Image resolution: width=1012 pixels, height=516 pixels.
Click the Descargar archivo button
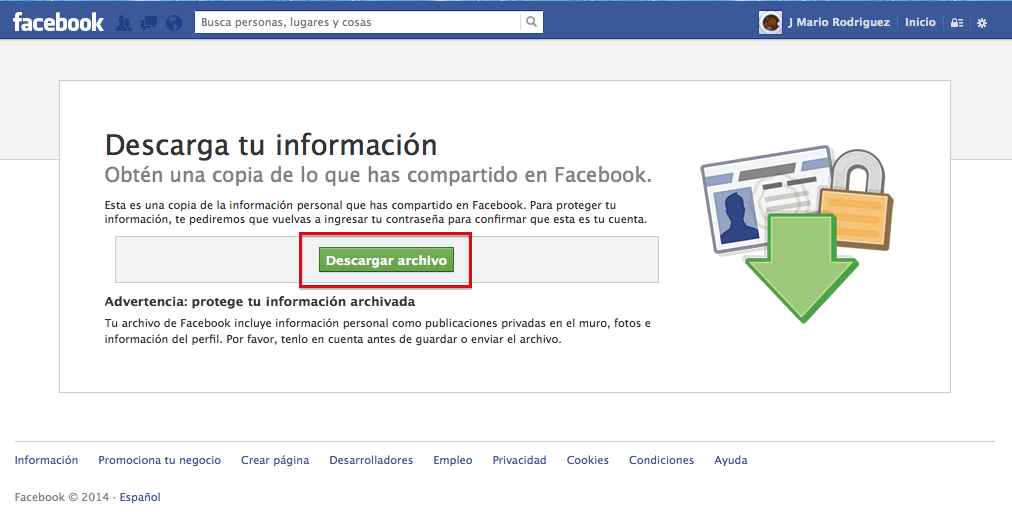(x=386, y=260)
